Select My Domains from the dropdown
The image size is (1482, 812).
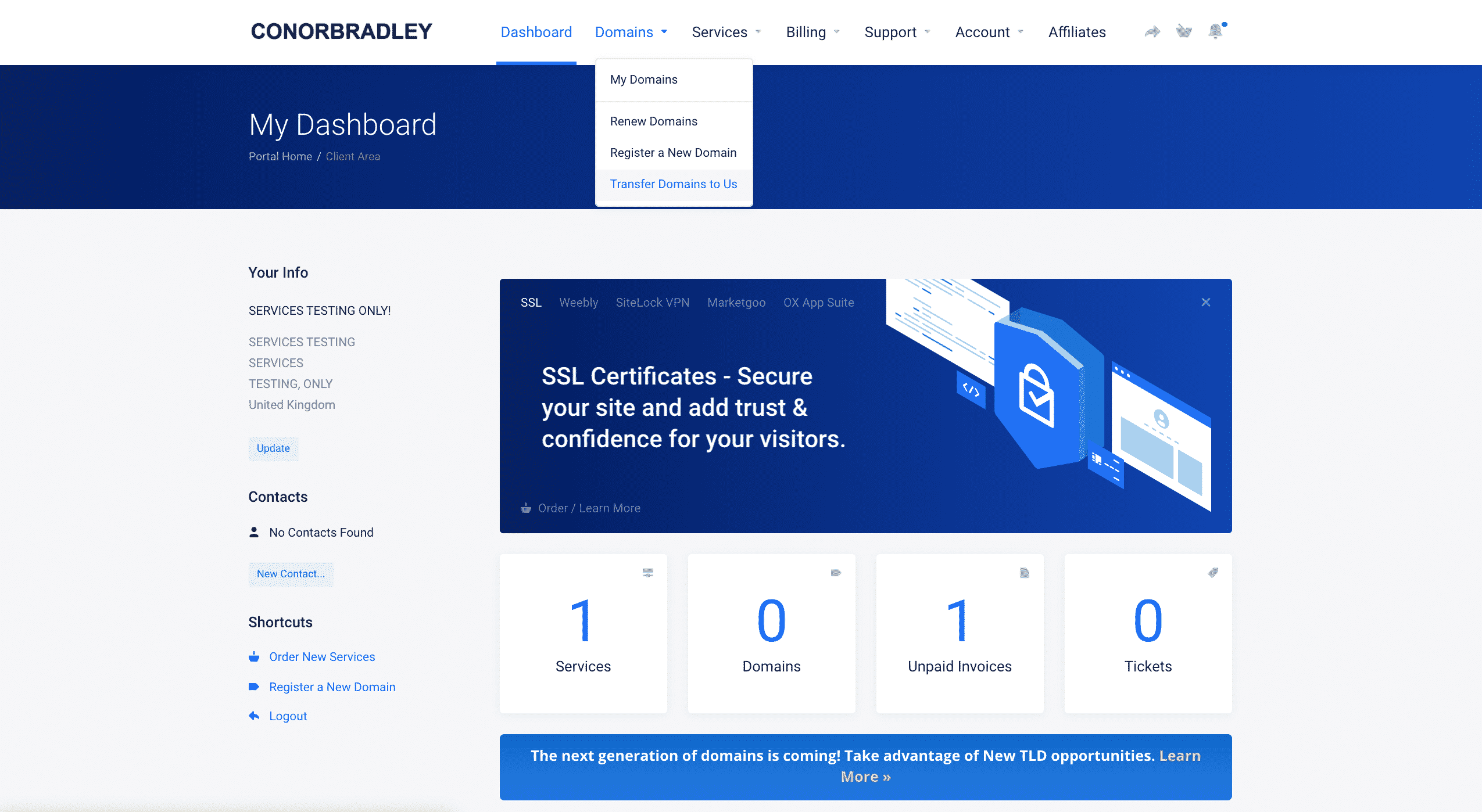click(674, 80)
